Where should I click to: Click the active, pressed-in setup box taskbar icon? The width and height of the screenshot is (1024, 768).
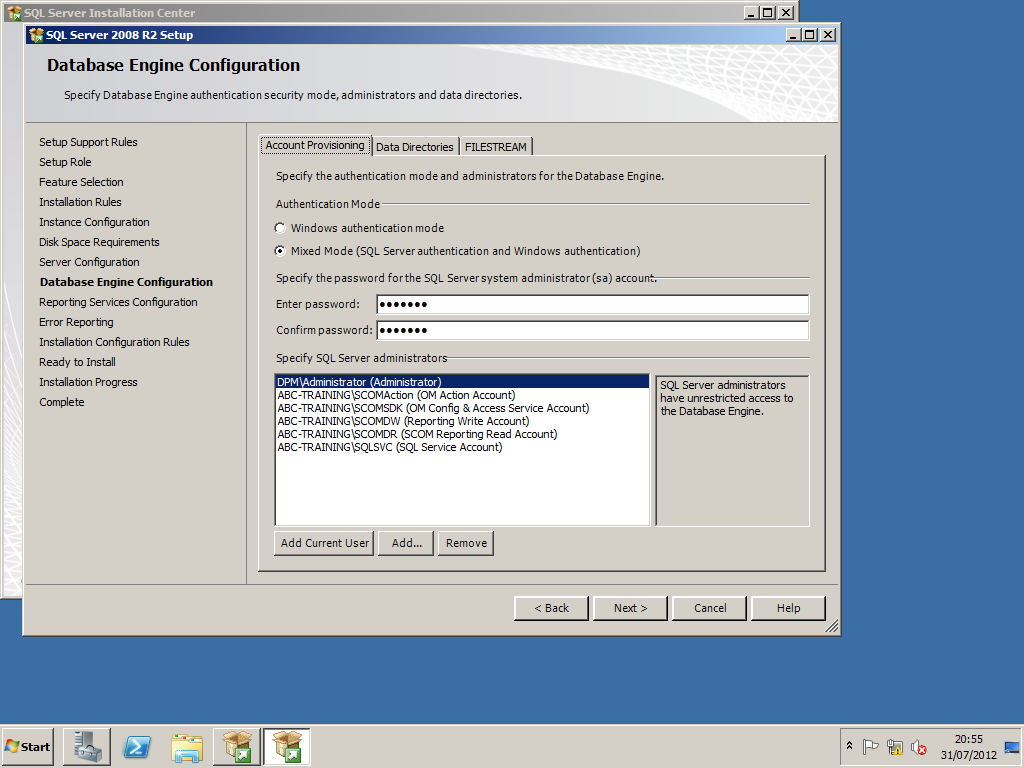pos(287,746)
